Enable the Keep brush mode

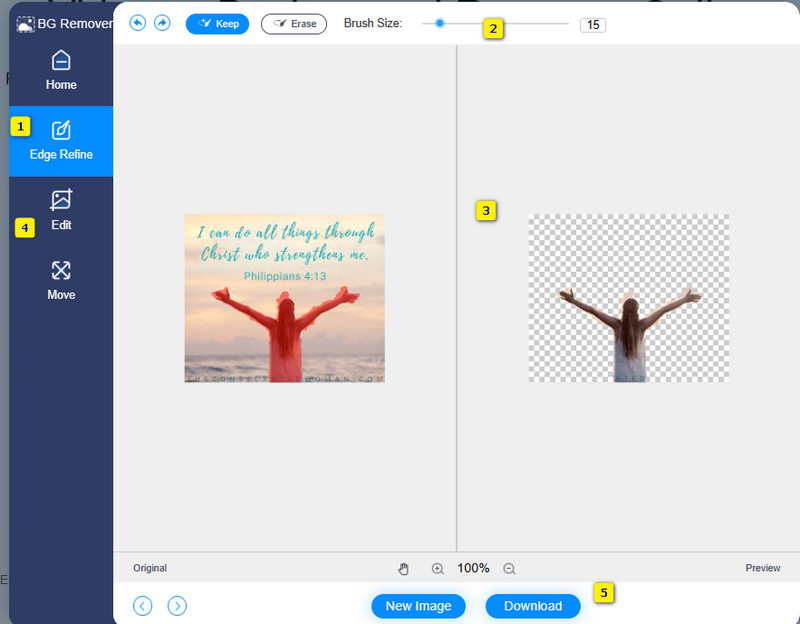(x=217, y=23)
